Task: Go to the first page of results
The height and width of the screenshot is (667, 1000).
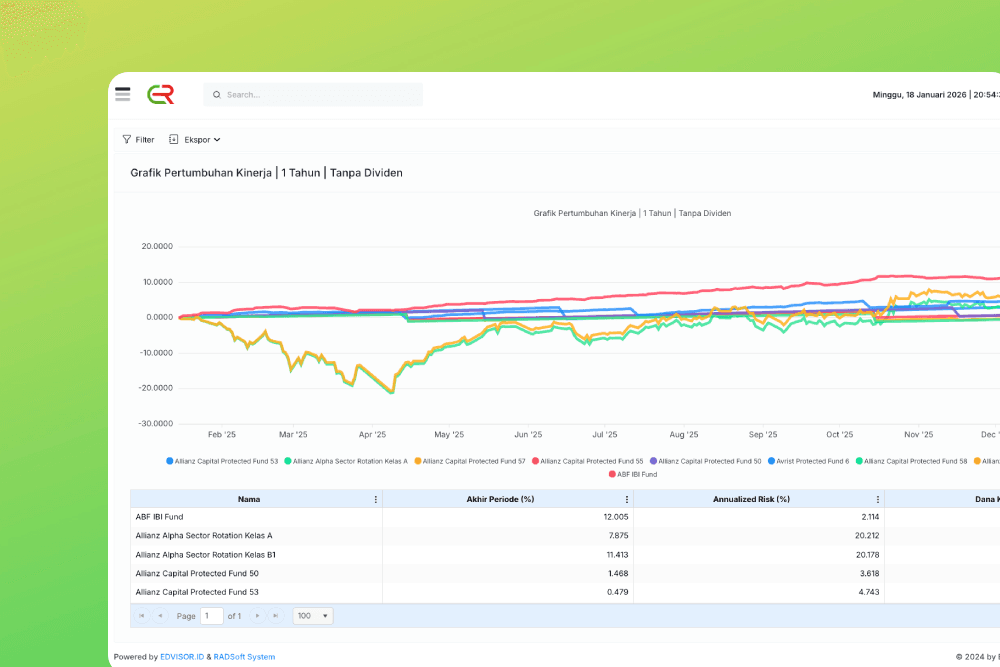Action: (142, 616)
